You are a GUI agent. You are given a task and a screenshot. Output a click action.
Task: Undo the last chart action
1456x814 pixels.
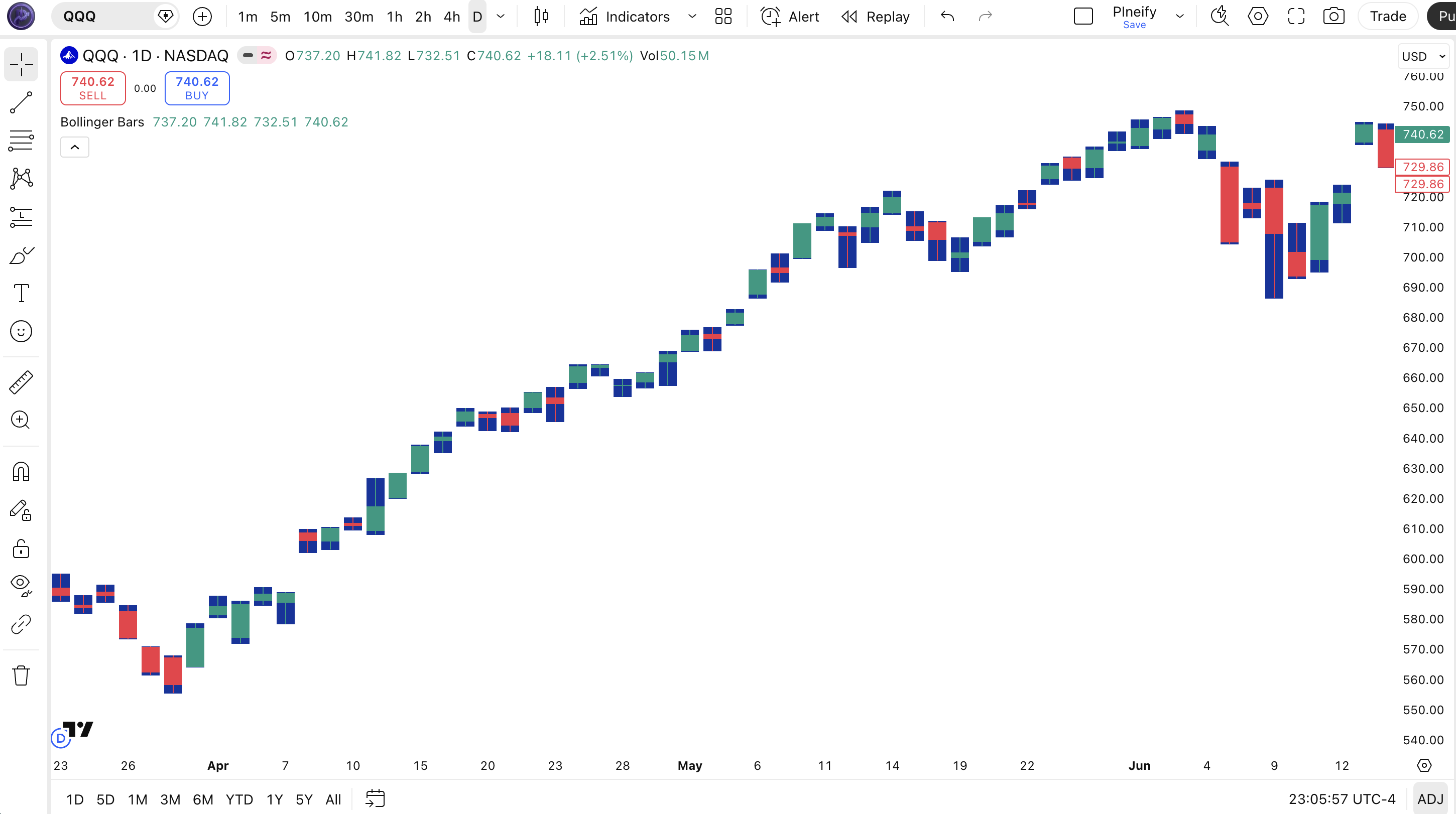pos(947,17)
